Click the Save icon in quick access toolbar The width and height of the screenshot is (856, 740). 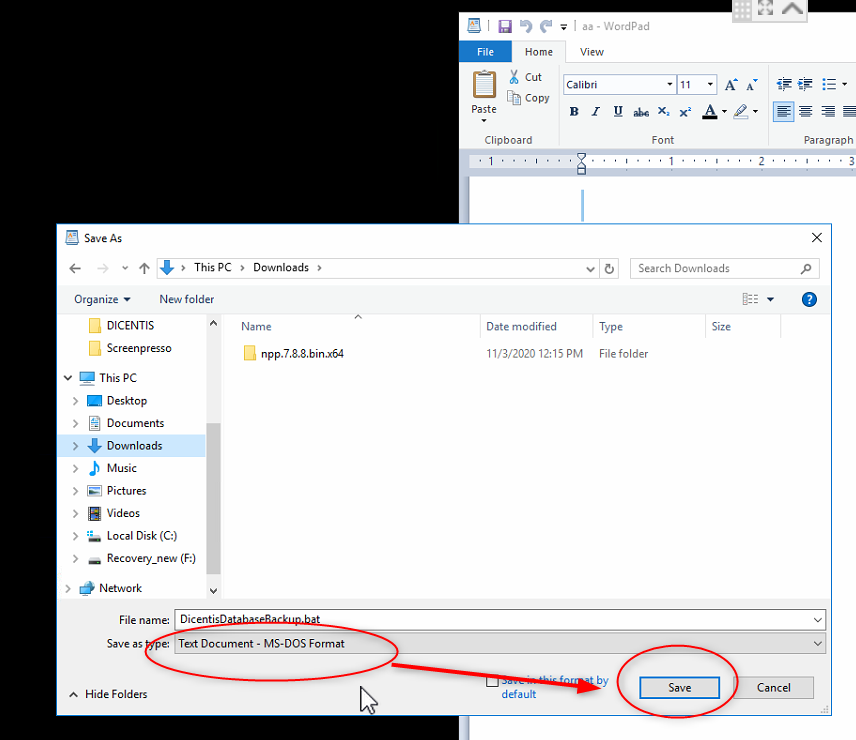tap(505, 26)
